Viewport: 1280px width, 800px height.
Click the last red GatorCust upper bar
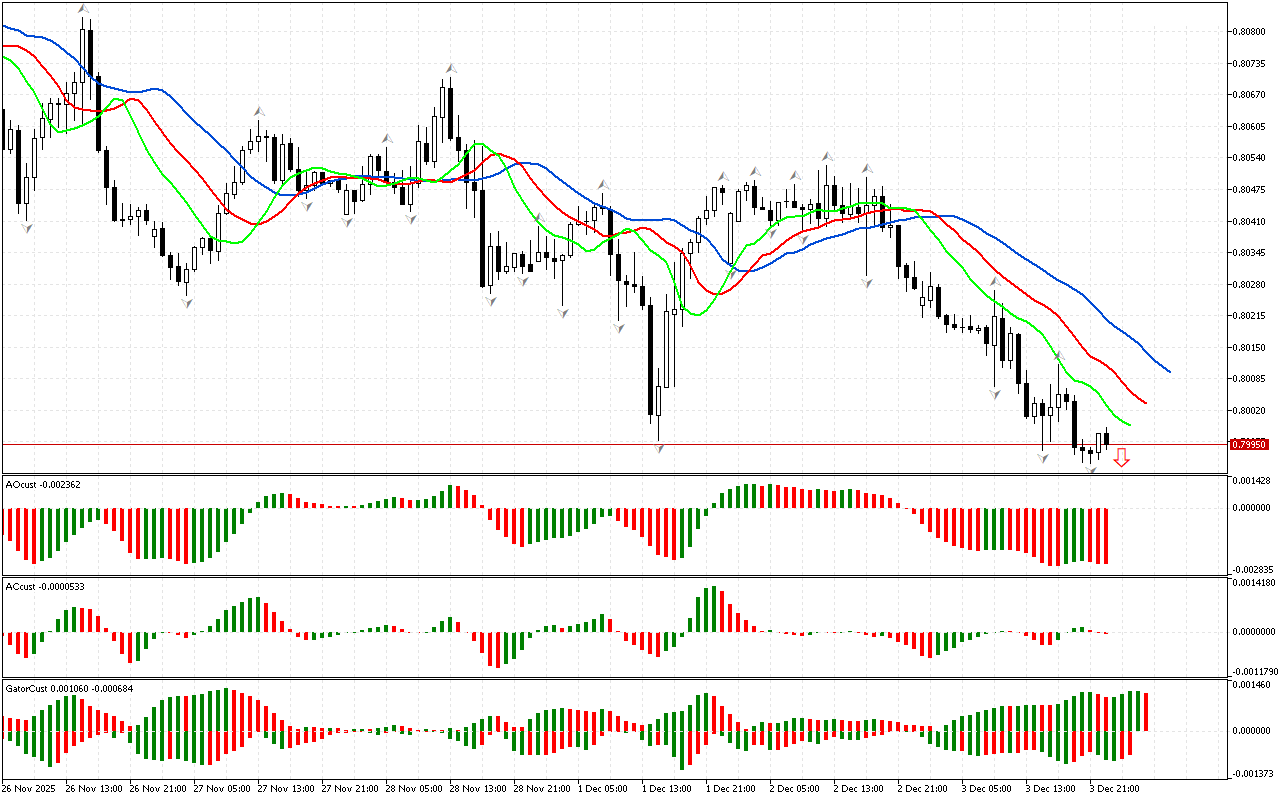tap(1146, 711)
